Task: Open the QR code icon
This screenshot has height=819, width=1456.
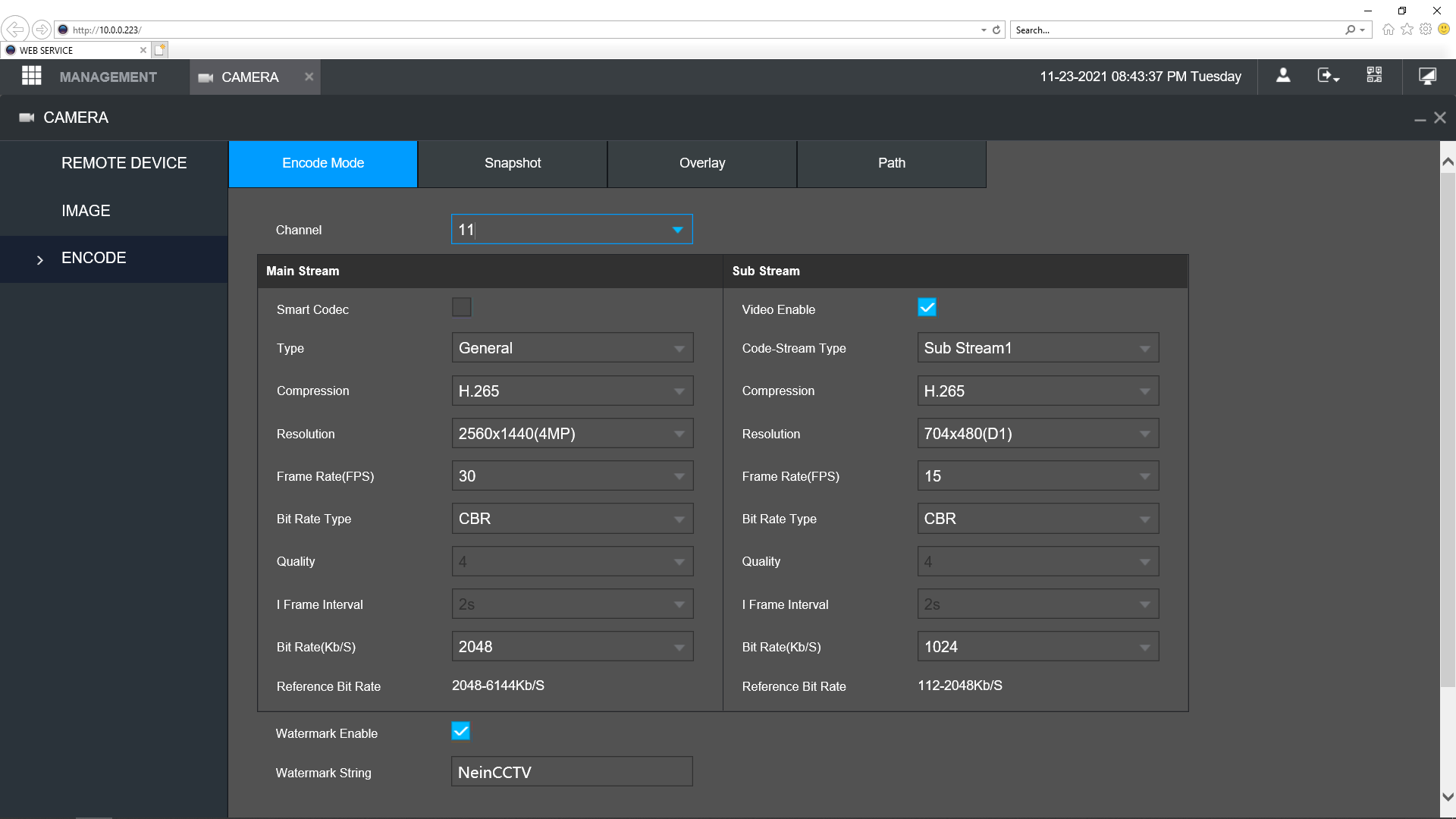Action: 1374,75
